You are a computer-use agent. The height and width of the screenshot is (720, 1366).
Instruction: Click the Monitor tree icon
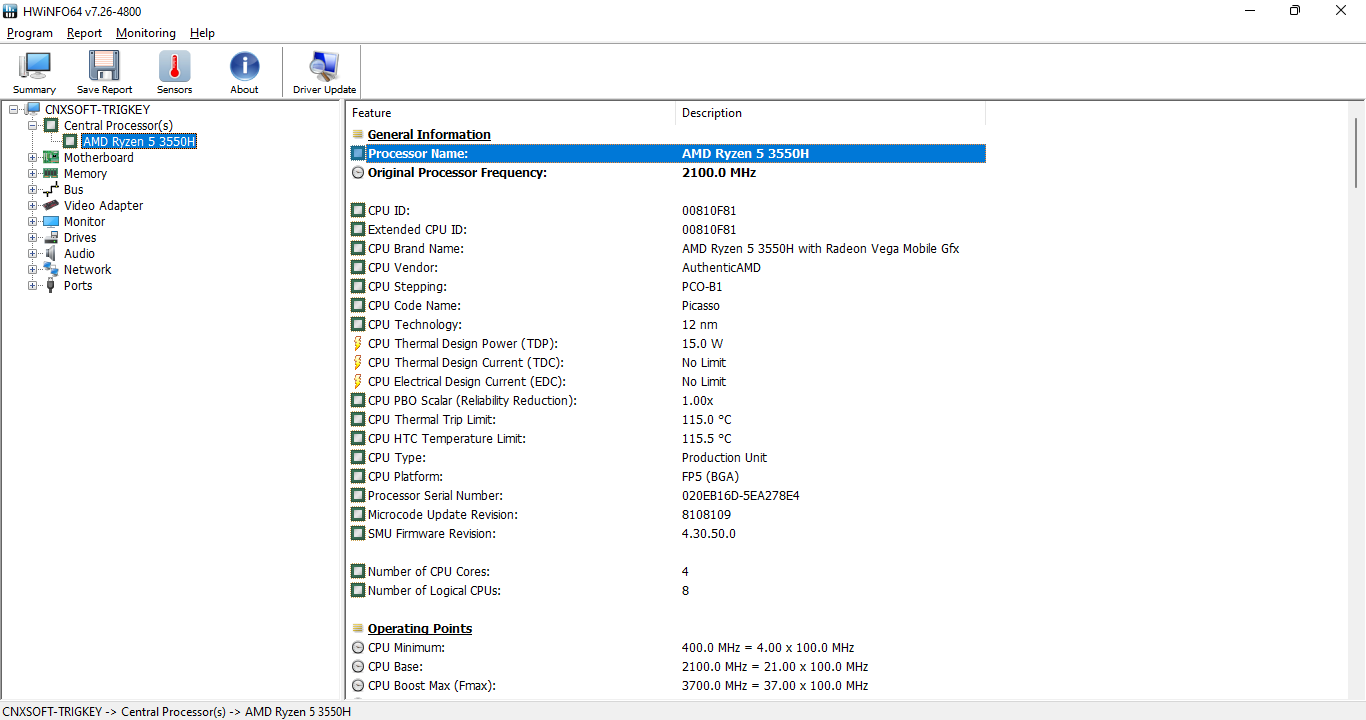click(x=51, y=221)
